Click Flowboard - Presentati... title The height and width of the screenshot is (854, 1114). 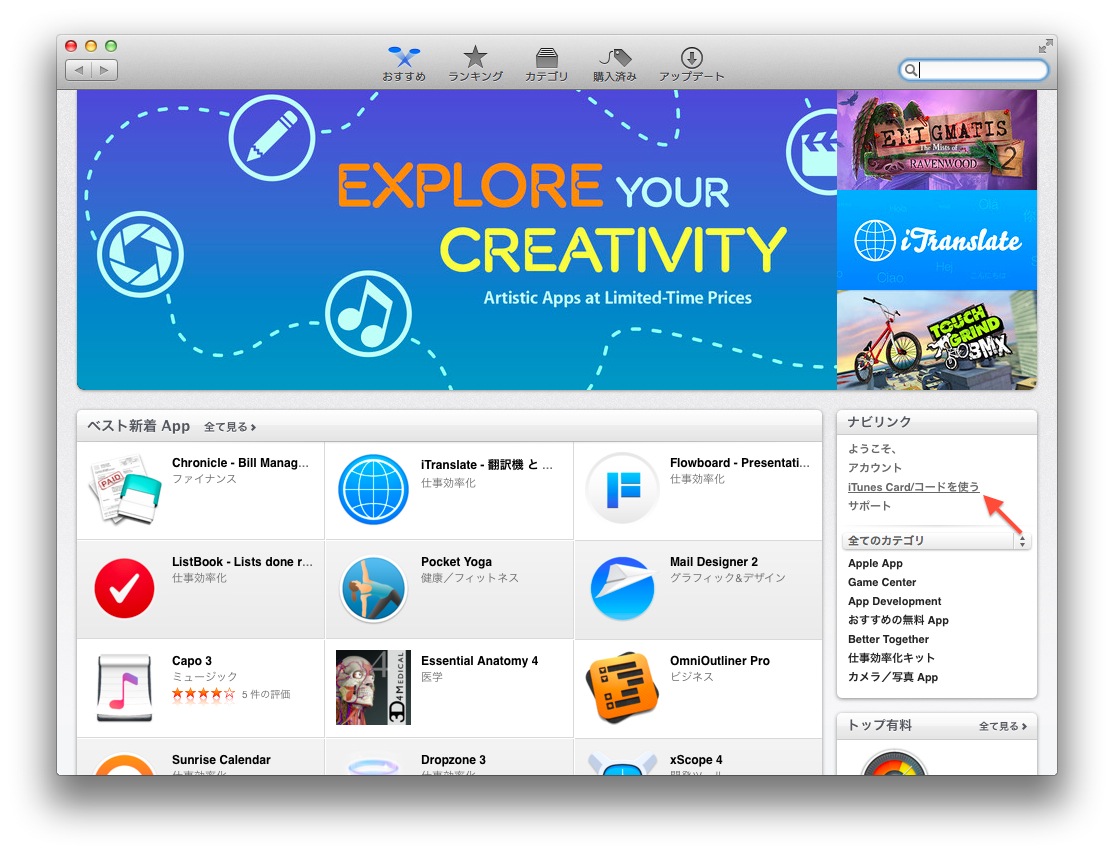point(740,463)
